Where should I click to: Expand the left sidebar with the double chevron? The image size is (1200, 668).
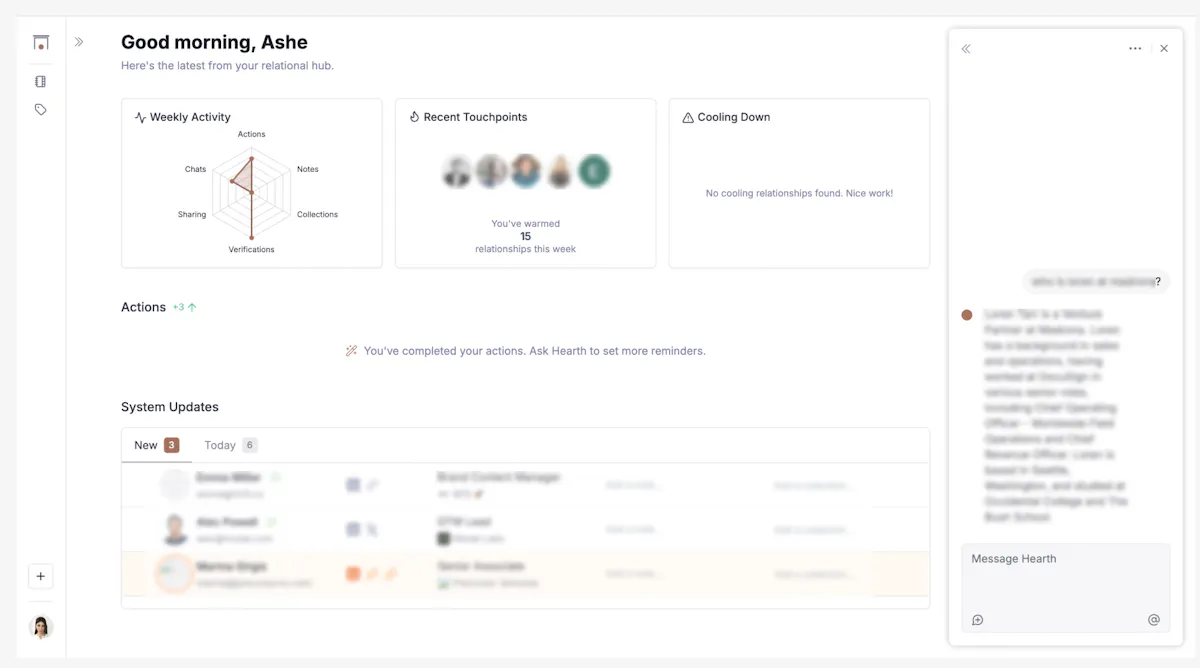click(79, 42)
